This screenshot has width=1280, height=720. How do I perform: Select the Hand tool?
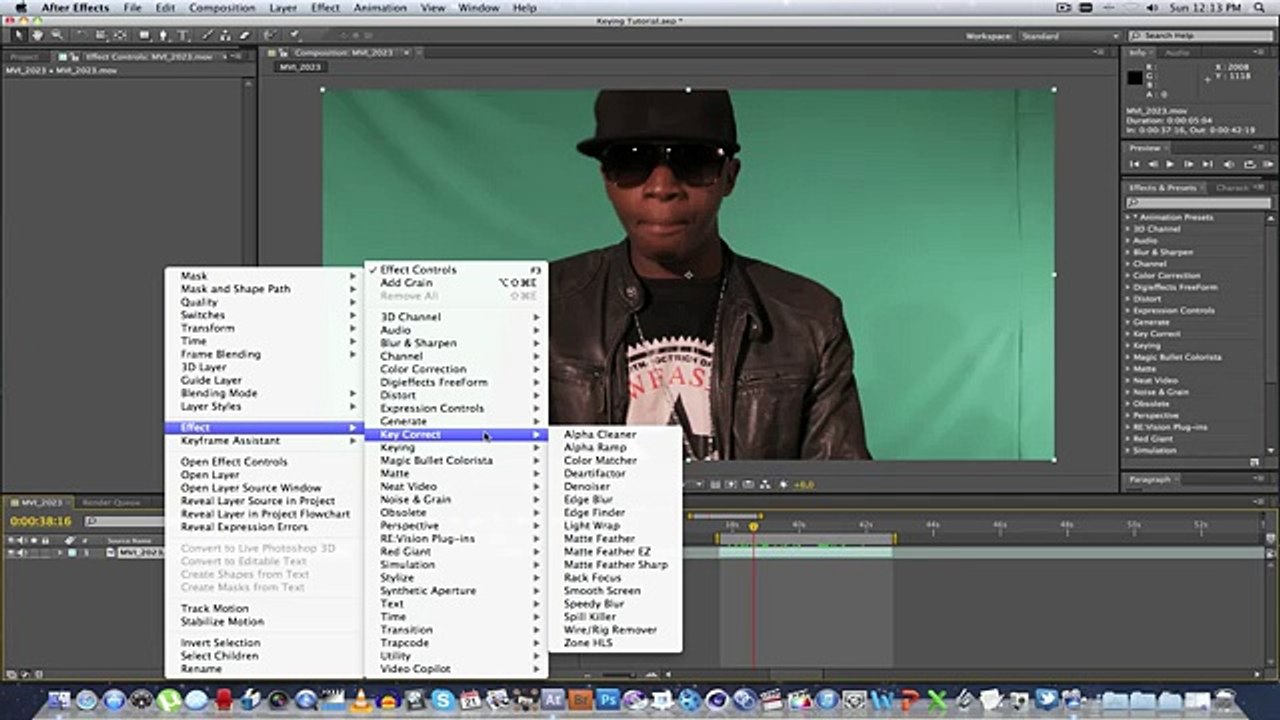38,35
